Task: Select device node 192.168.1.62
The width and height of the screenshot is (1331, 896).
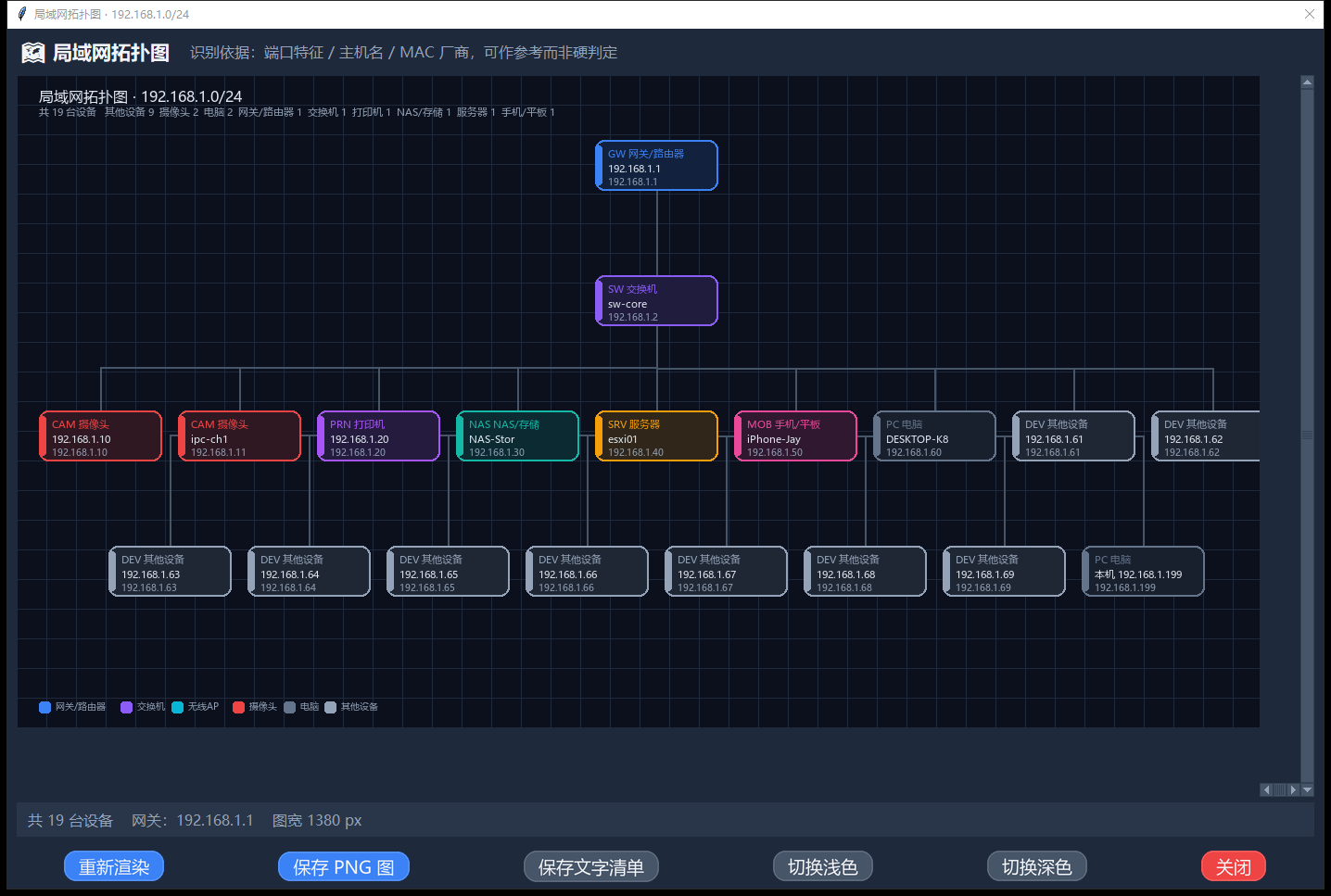Action: coord(1205,436)
